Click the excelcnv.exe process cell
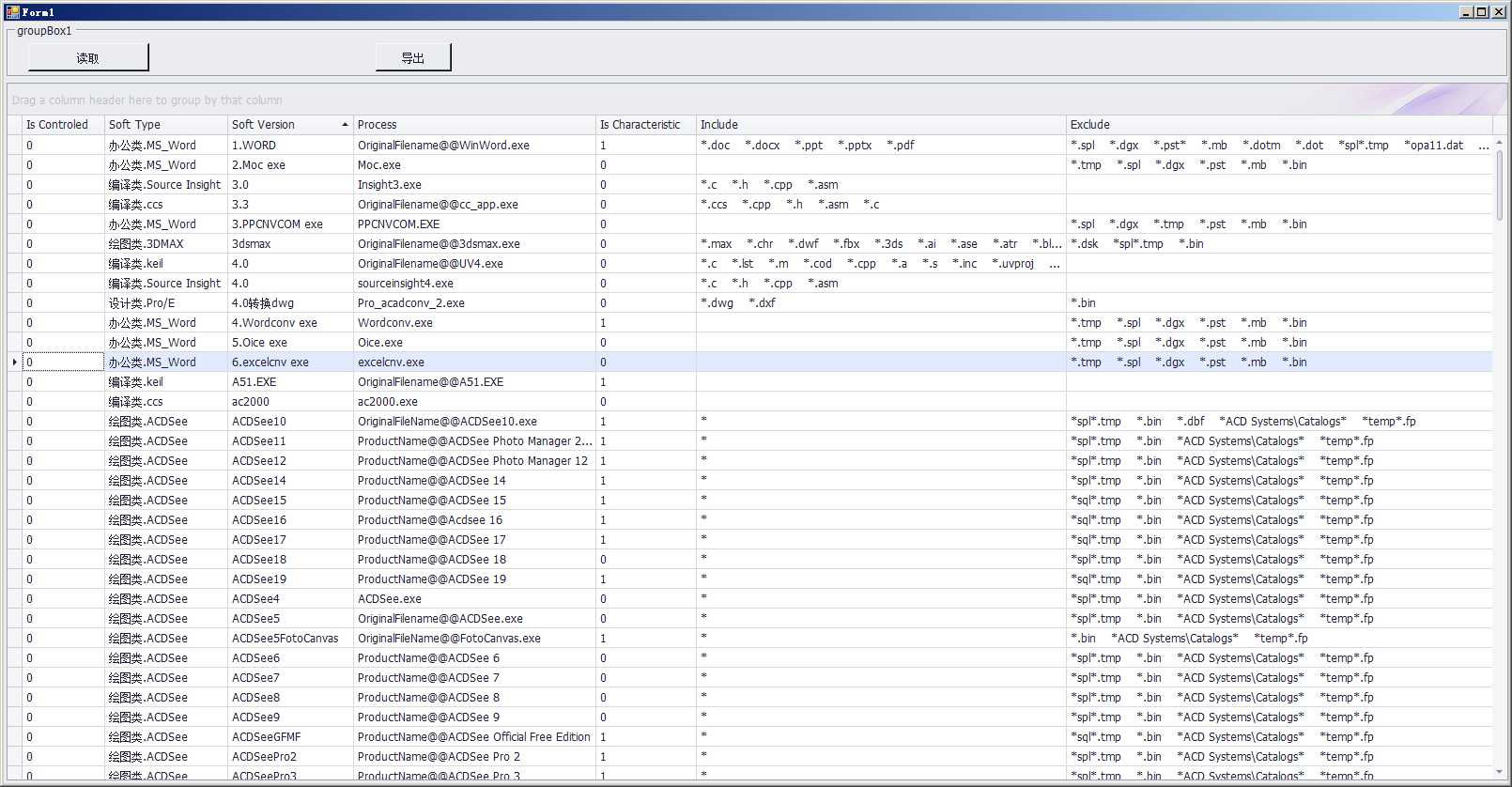The height and width of the screenshot is (787, 1512). coord(474,362)
